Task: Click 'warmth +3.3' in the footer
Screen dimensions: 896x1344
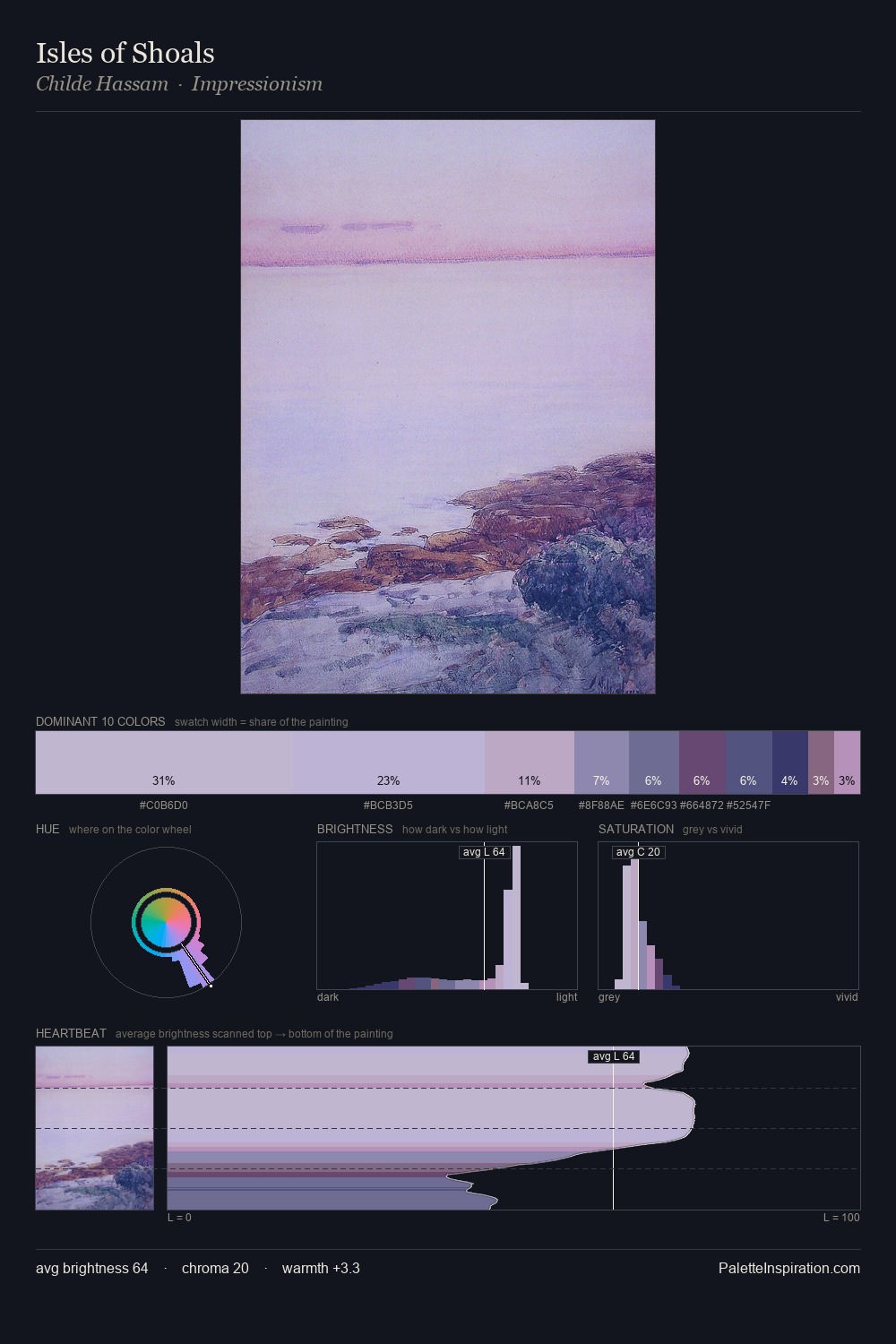Action: coord(321,1268)
